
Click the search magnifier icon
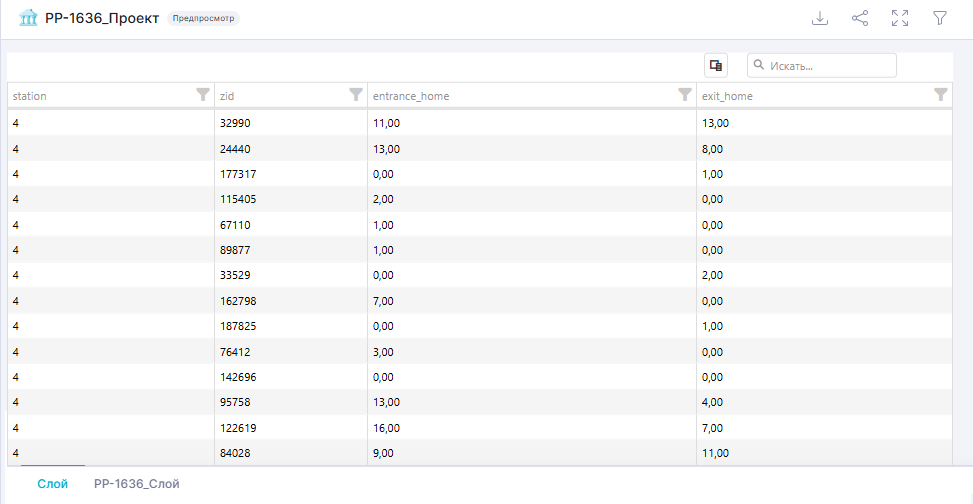click(759, 65)
